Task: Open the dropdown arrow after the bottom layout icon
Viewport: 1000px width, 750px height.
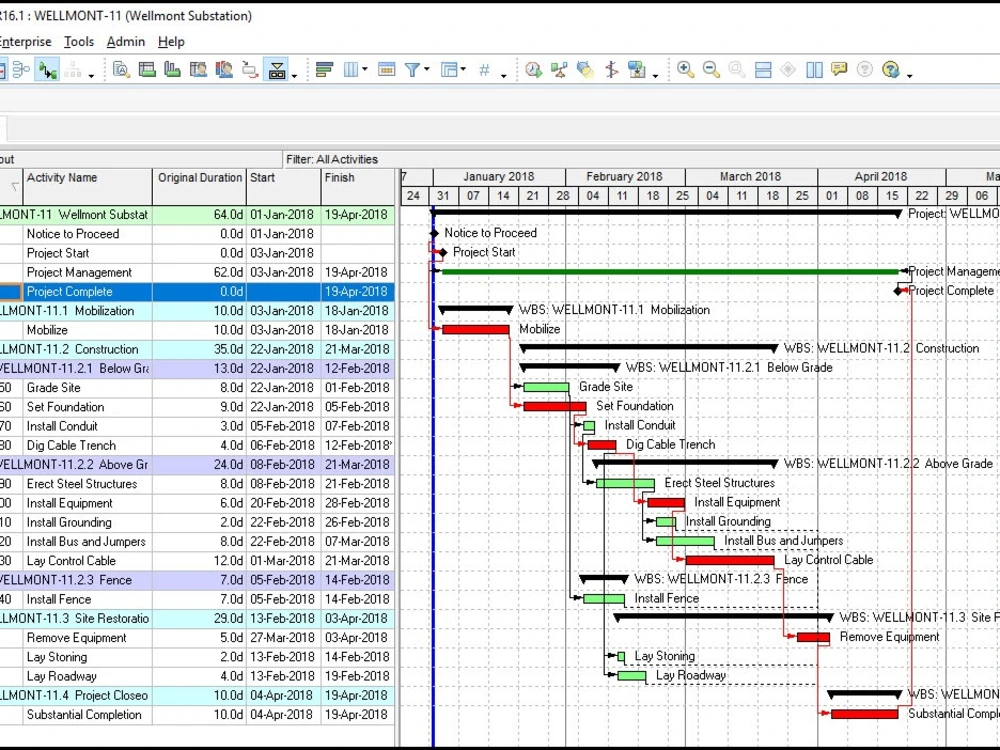Action: click(294, 76)
